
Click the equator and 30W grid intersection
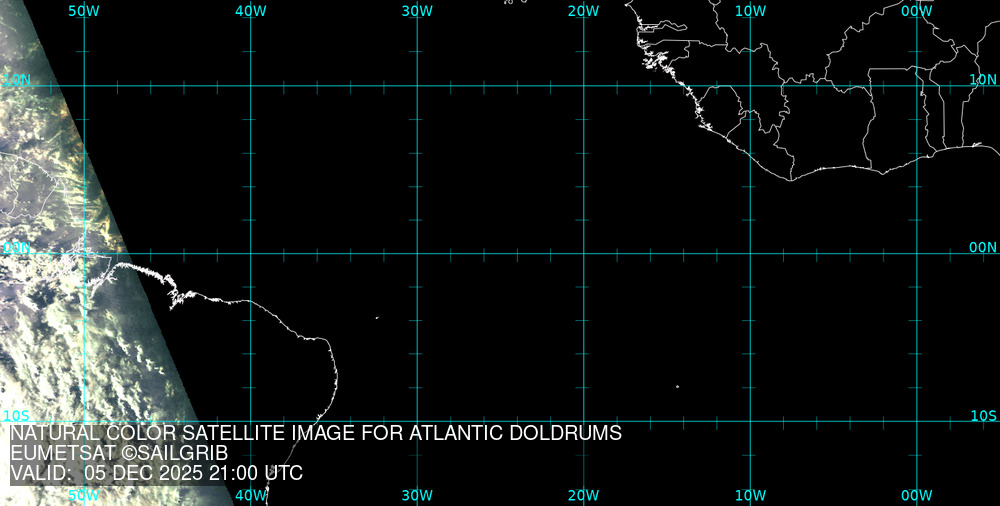[417, 253]
